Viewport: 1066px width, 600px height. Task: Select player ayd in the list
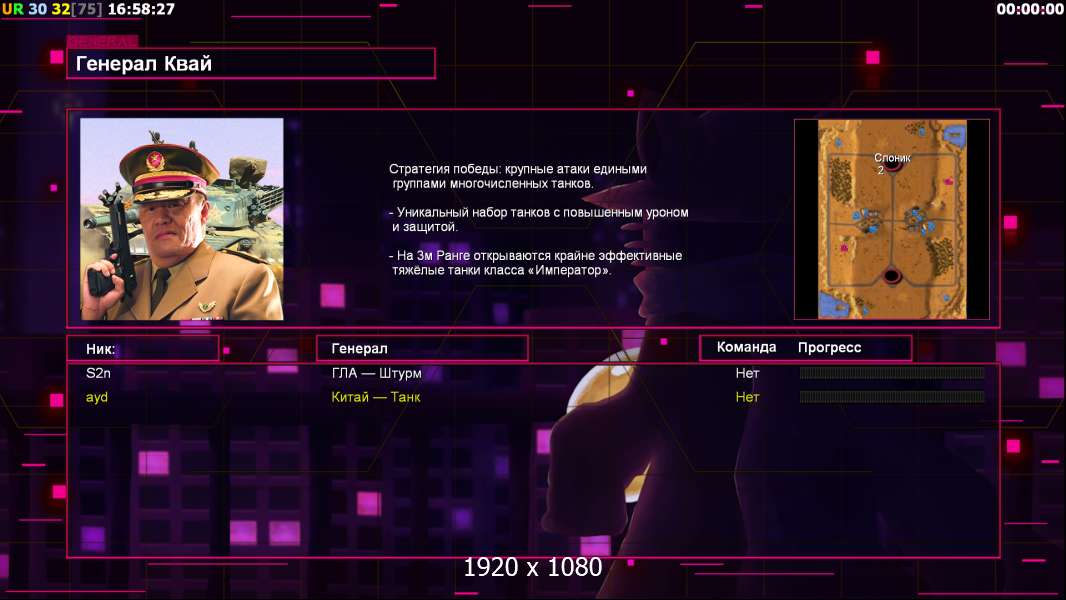coord(97,398)
